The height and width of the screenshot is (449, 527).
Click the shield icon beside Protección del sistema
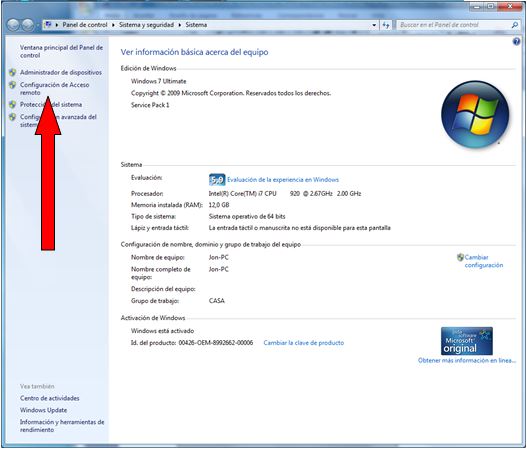[x=12, y=105]
